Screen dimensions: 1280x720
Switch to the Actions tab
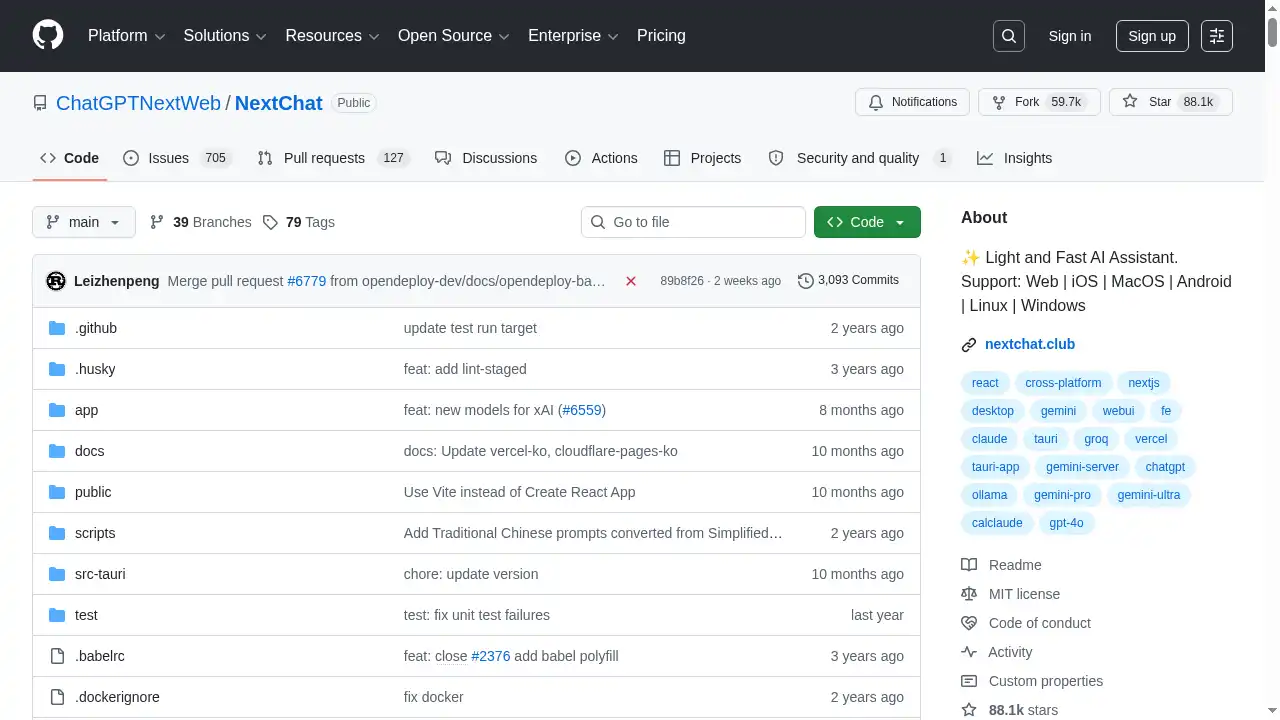[601, 158]
